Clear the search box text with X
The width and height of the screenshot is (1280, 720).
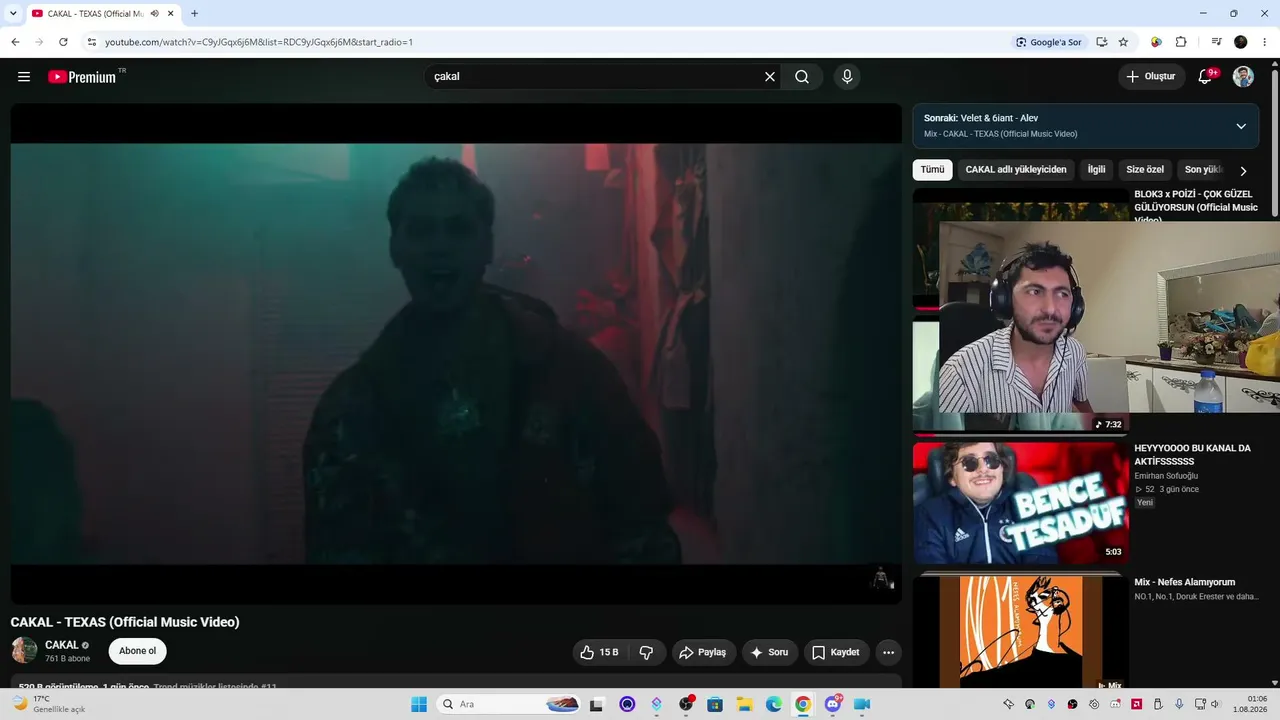click(770, 77)
